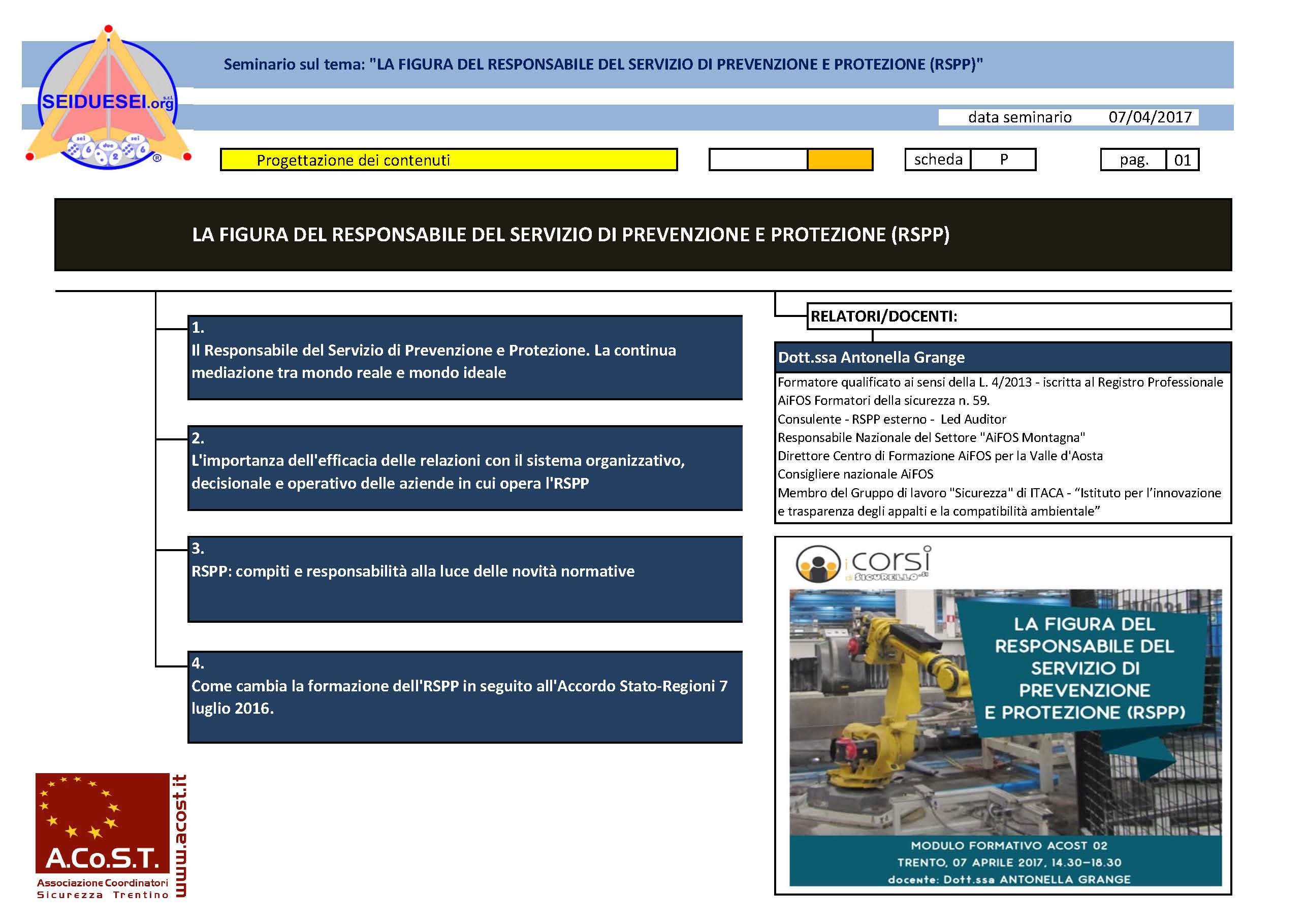Select topic box 4 'Come cambia la formazione'
1307x924 pixels.
pyautogui.click(x=465, y=697)
